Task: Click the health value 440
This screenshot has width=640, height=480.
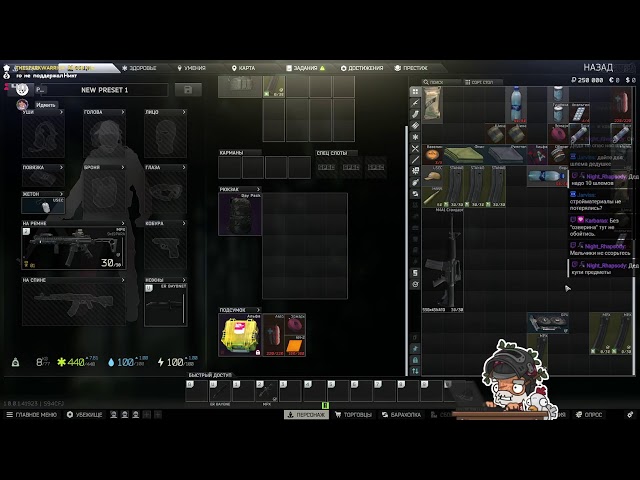Action: click(76, 362)
